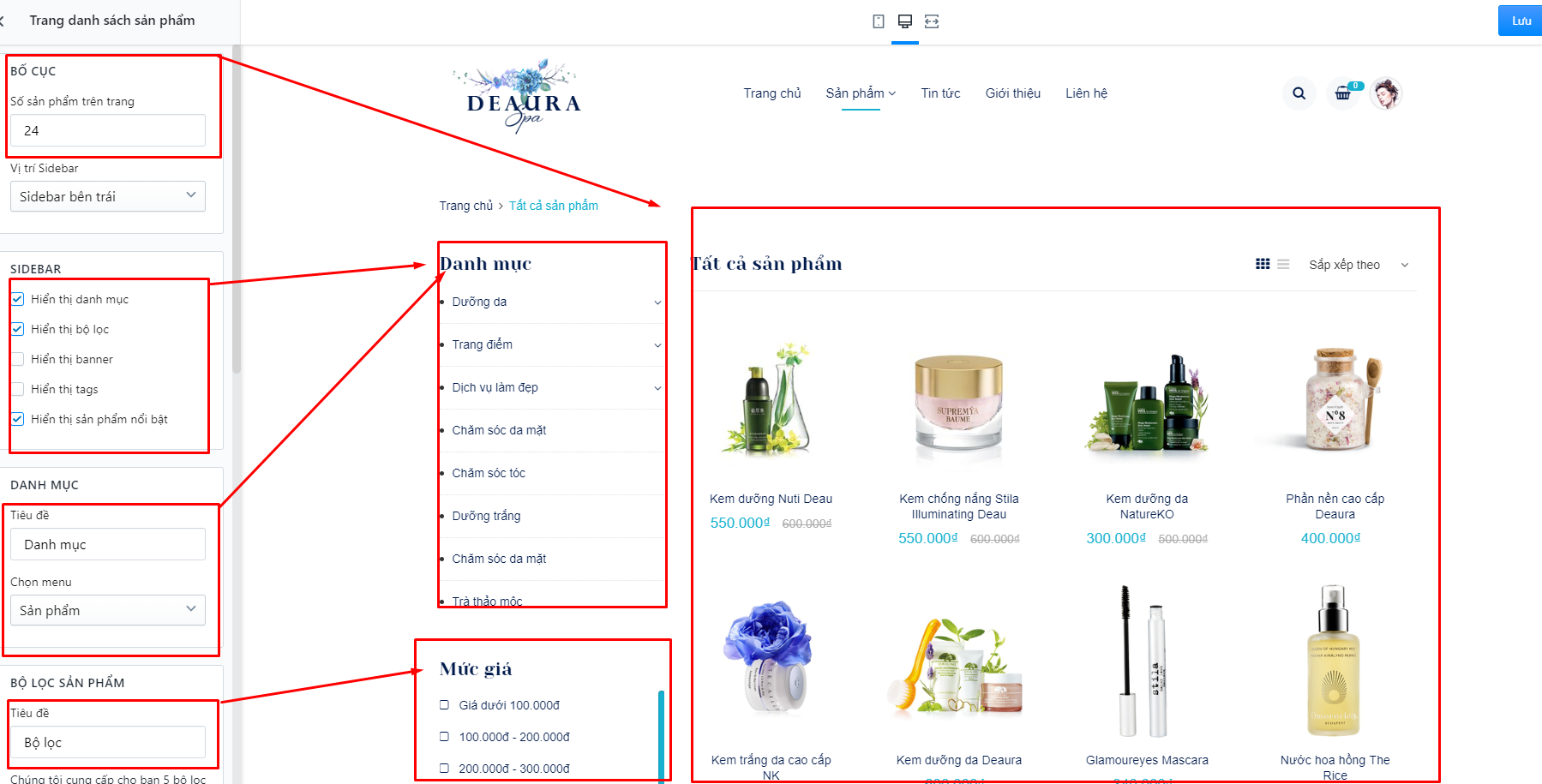
Task: Click the Bộ lọc Tiêu đề input field
Action: coord(108,742)
